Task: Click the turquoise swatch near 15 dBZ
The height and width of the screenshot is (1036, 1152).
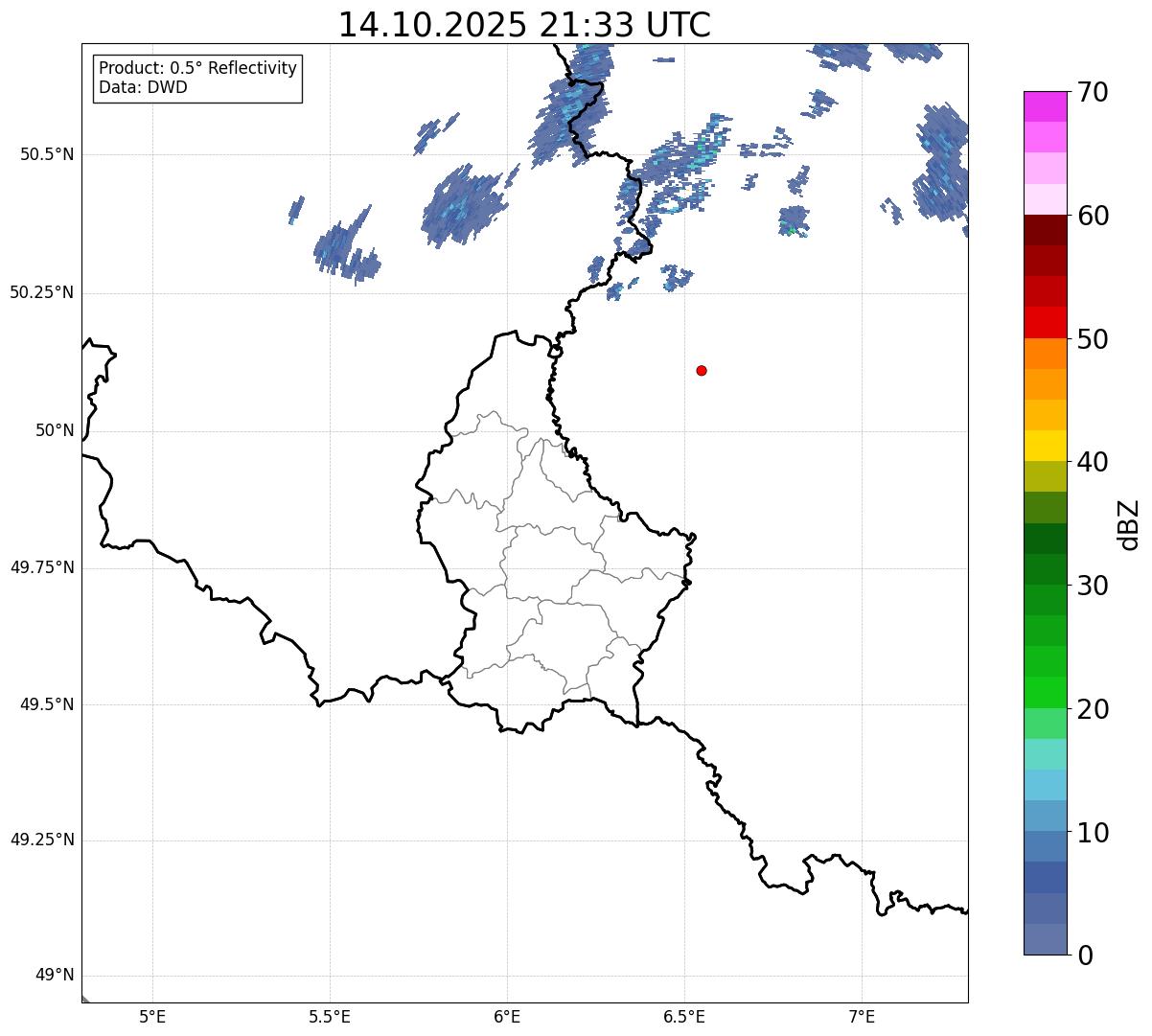Action: [1045, 754]
